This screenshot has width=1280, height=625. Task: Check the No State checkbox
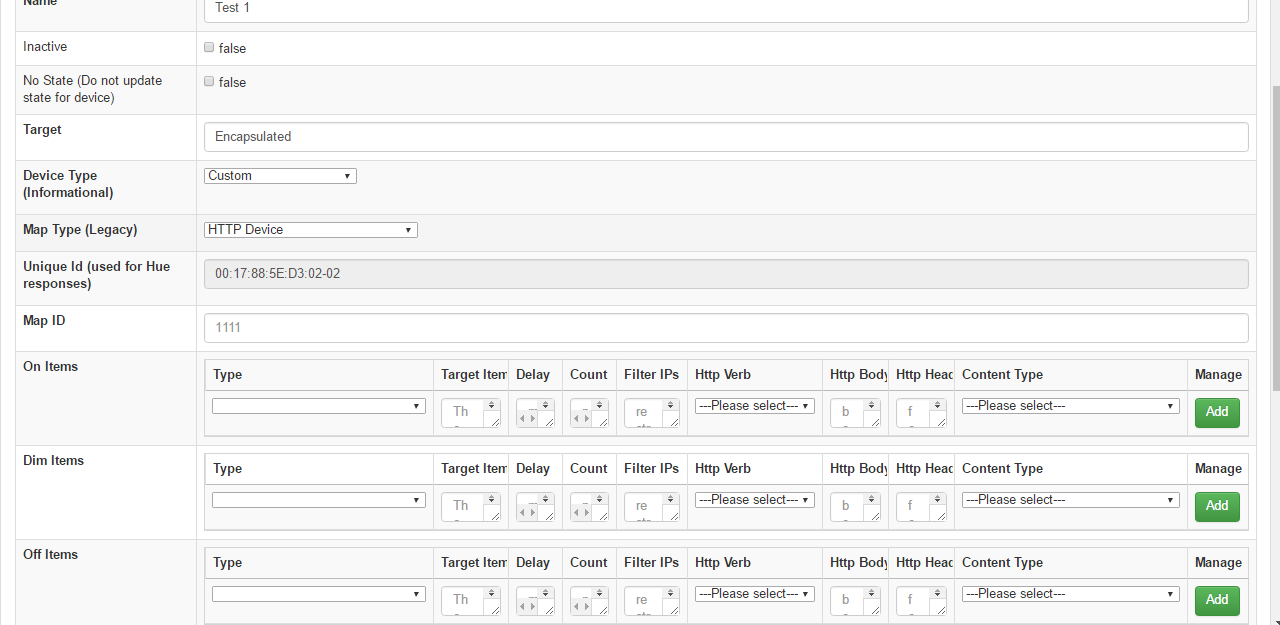click(x=209, y=81)
